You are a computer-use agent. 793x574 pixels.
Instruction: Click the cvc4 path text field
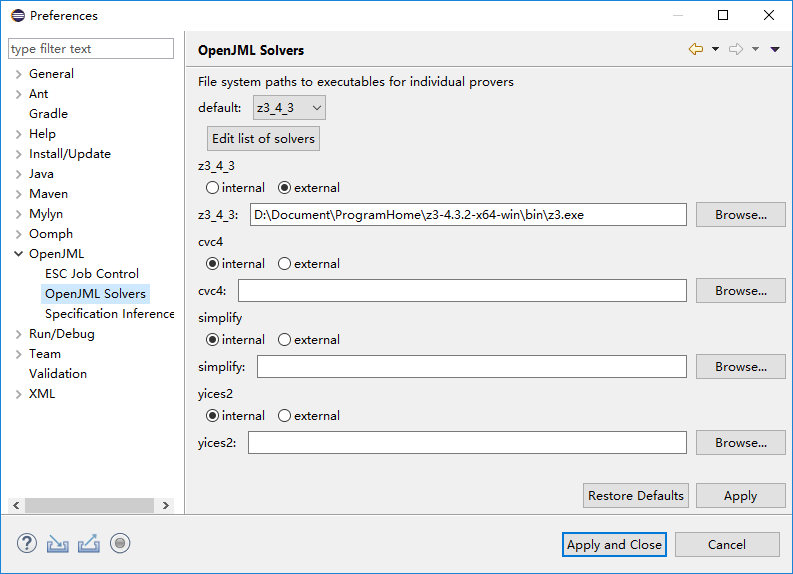point(462,290)
